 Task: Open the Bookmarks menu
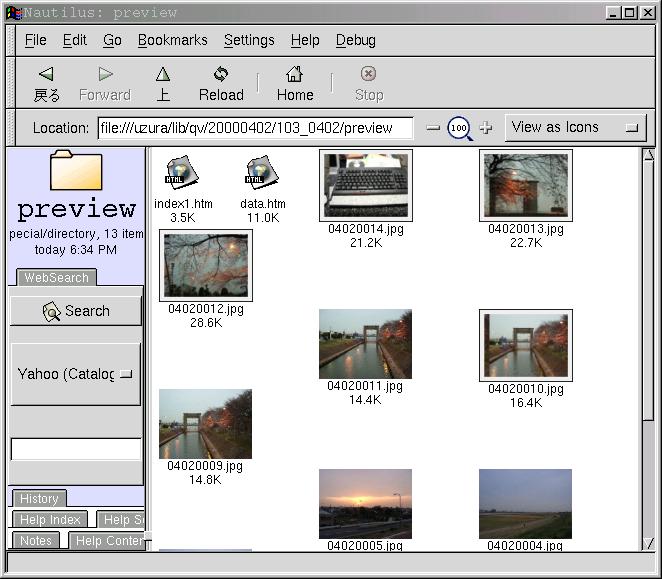tap(172, 40)
